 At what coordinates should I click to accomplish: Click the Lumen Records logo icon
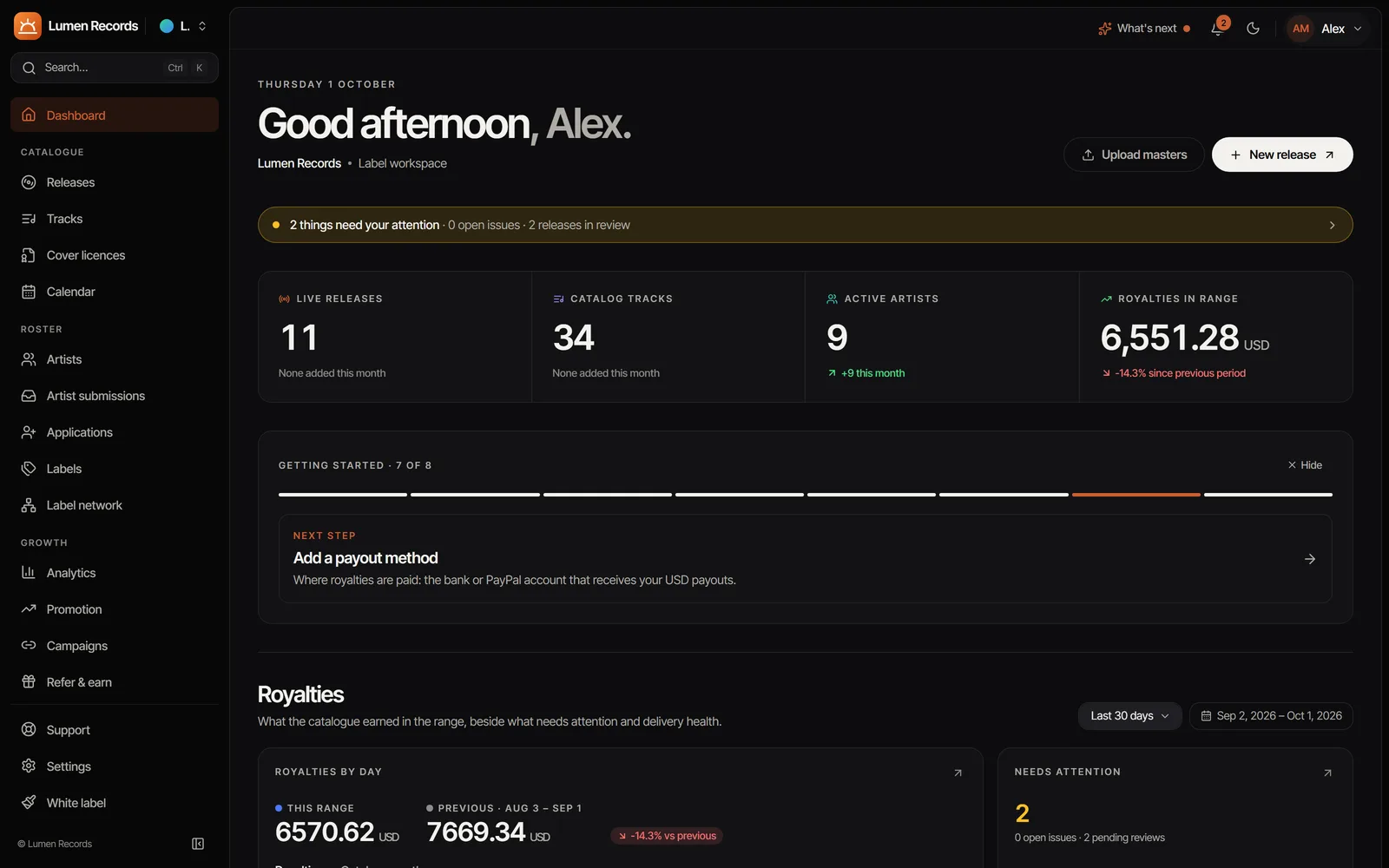(28, 26)
